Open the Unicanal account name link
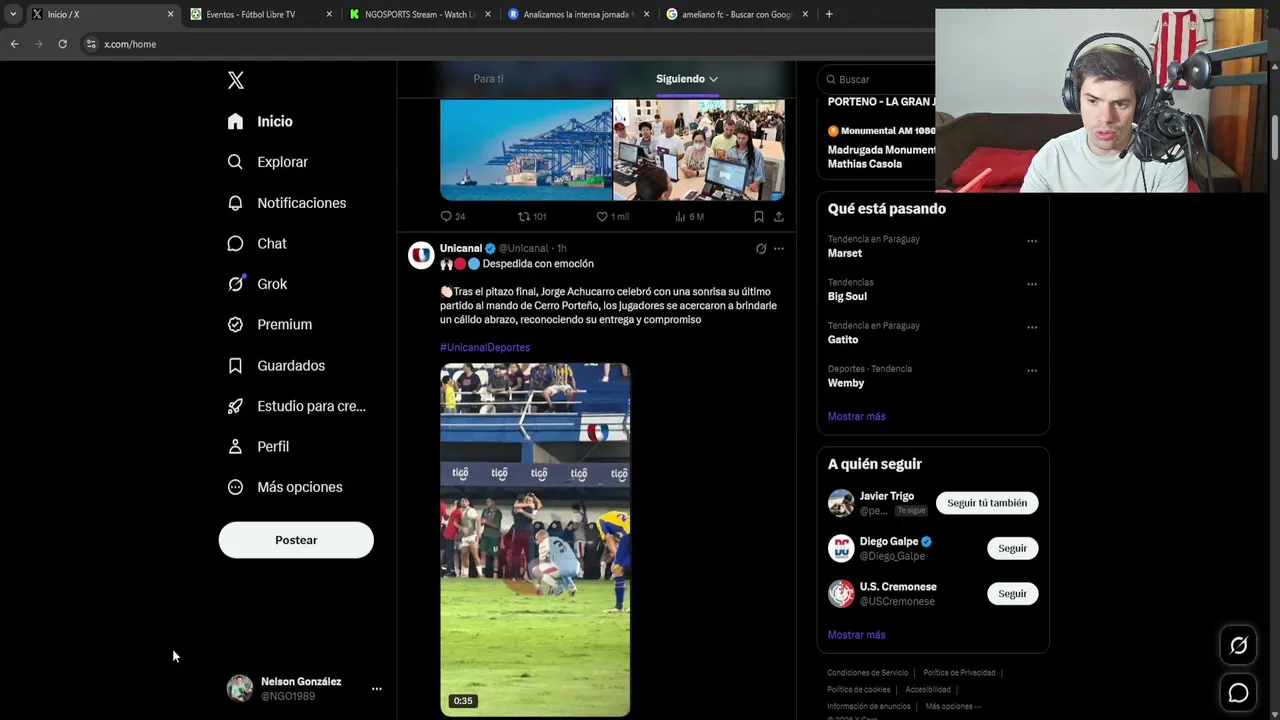 point(461,248)
